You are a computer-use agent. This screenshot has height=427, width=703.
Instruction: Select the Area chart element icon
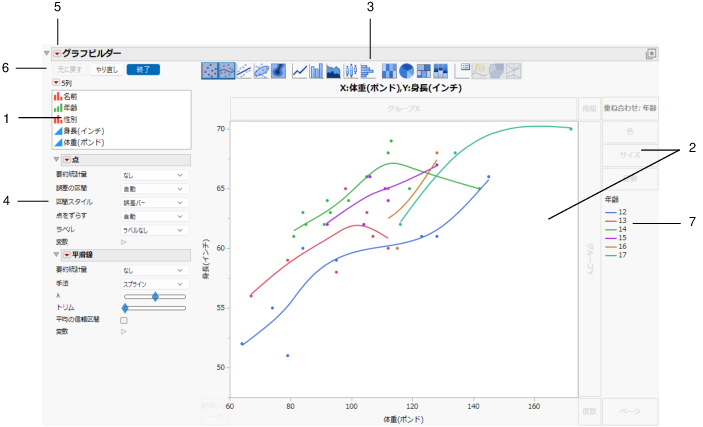point(333,71)
